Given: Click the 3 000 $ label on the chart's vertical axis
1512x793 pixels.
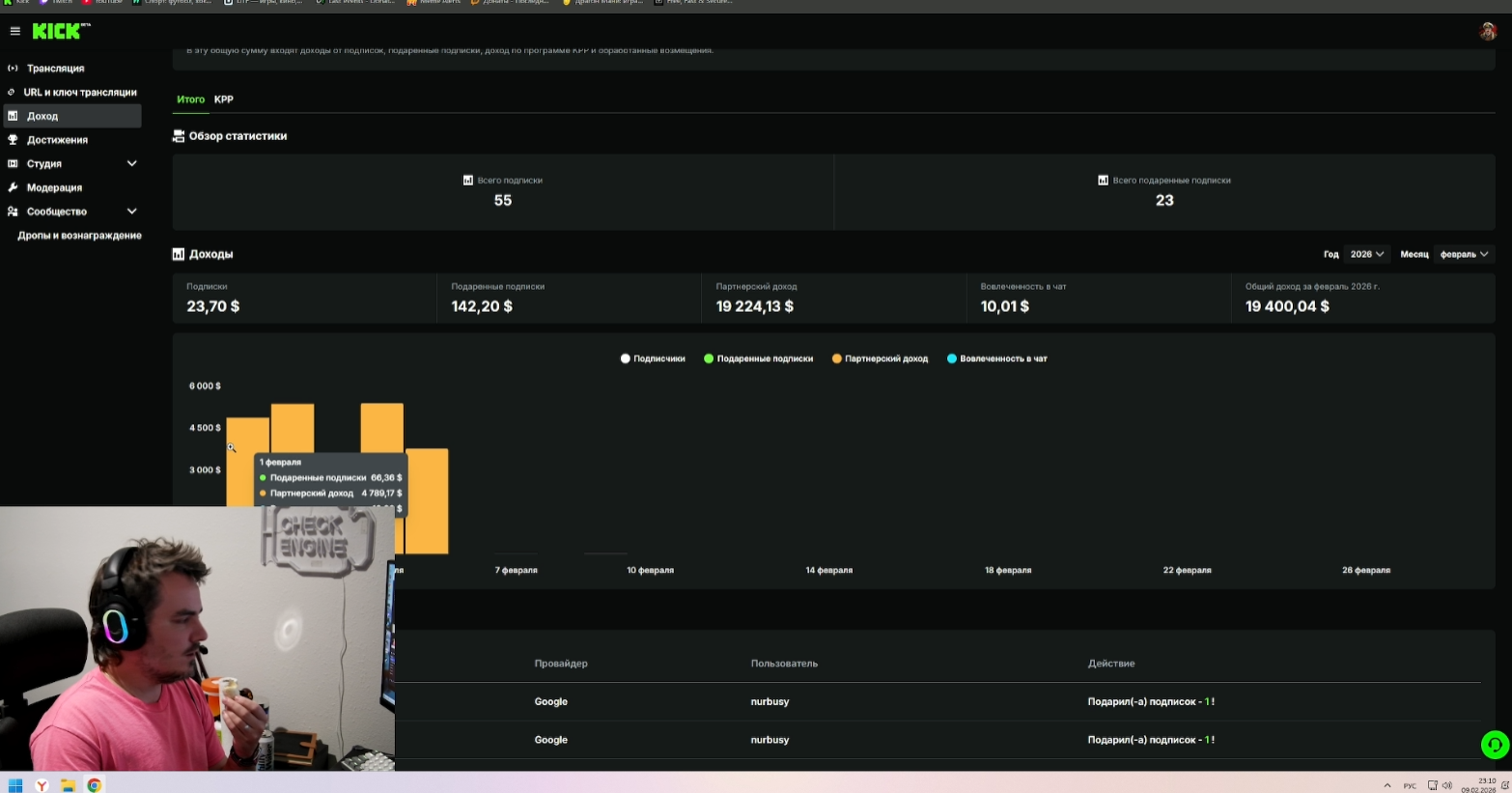Looking at the screenshot, I should pyautogui.click(x=205, y=470).
